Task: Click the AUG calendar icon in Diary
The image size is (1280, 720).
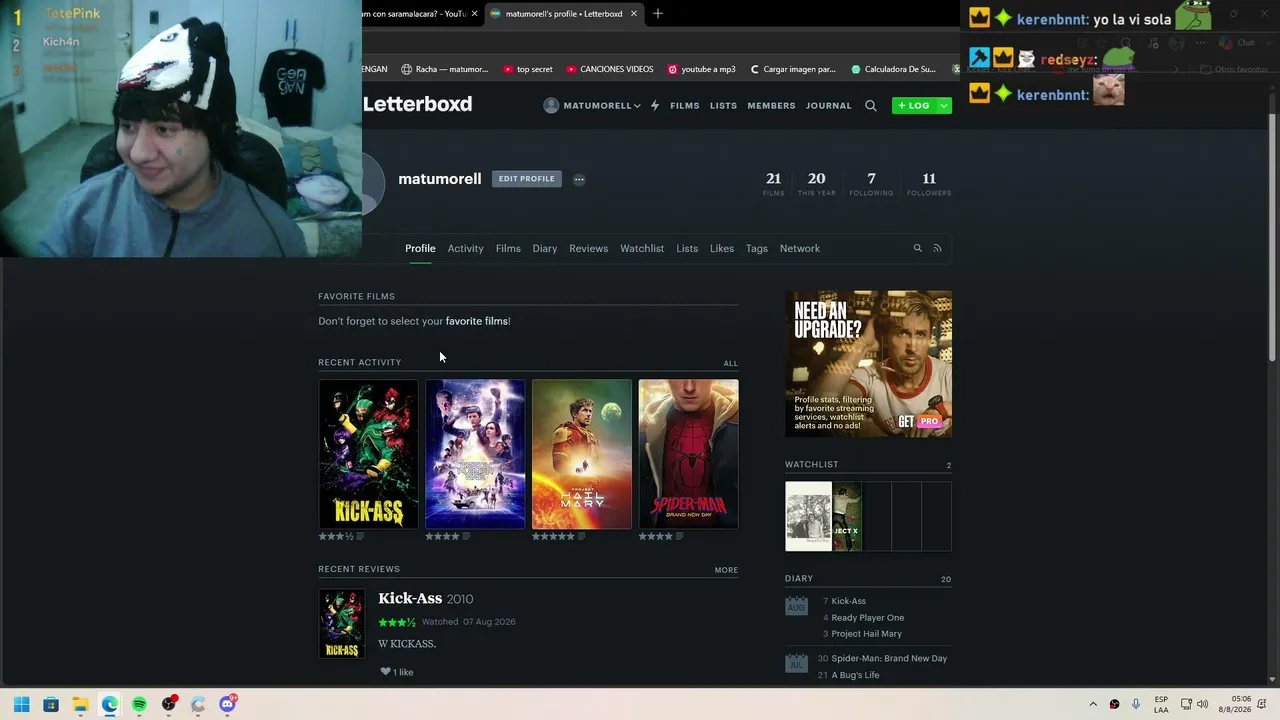Action: [x=796, y=605]
